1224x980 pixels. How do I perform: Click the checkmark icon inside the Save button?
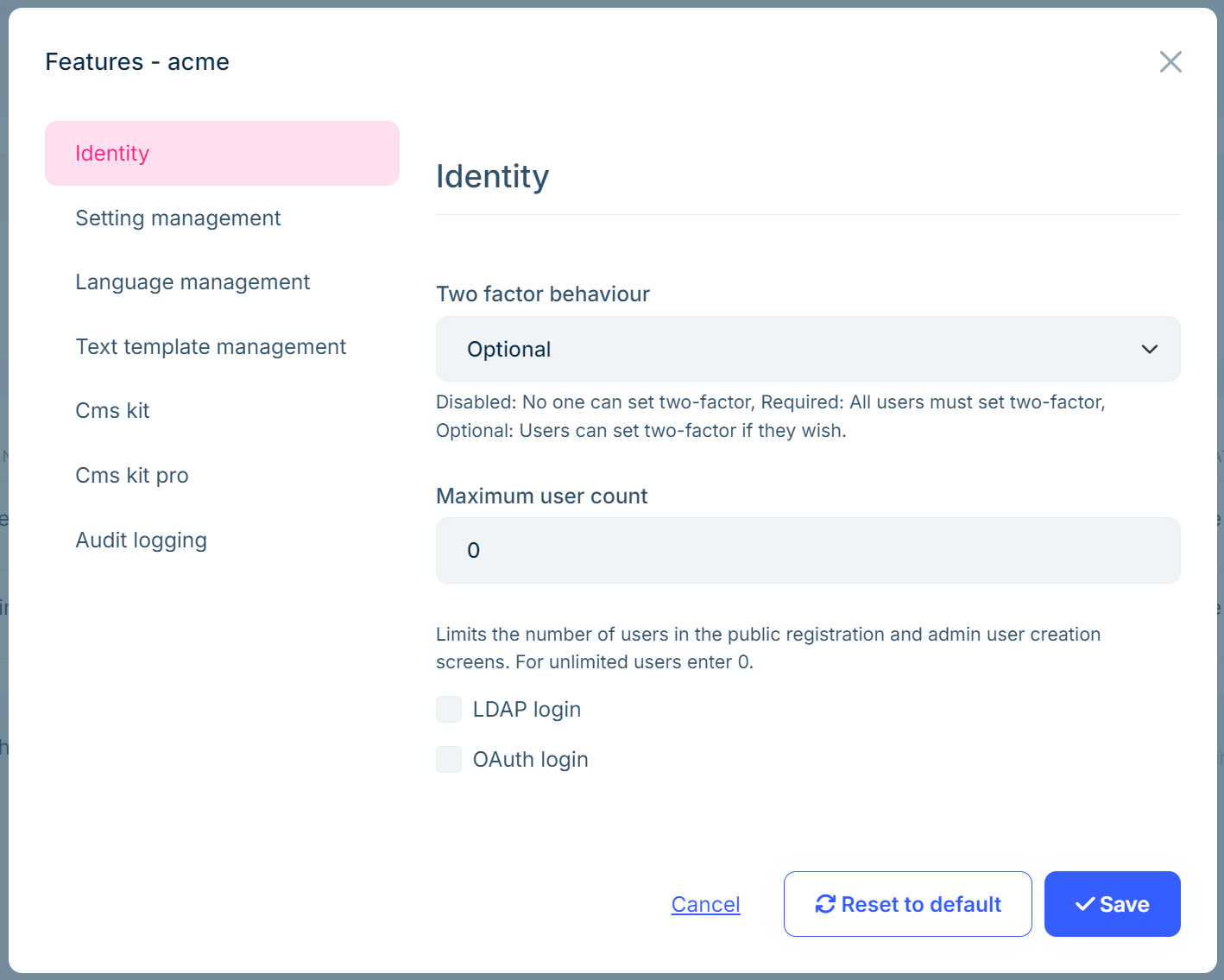1085,904
